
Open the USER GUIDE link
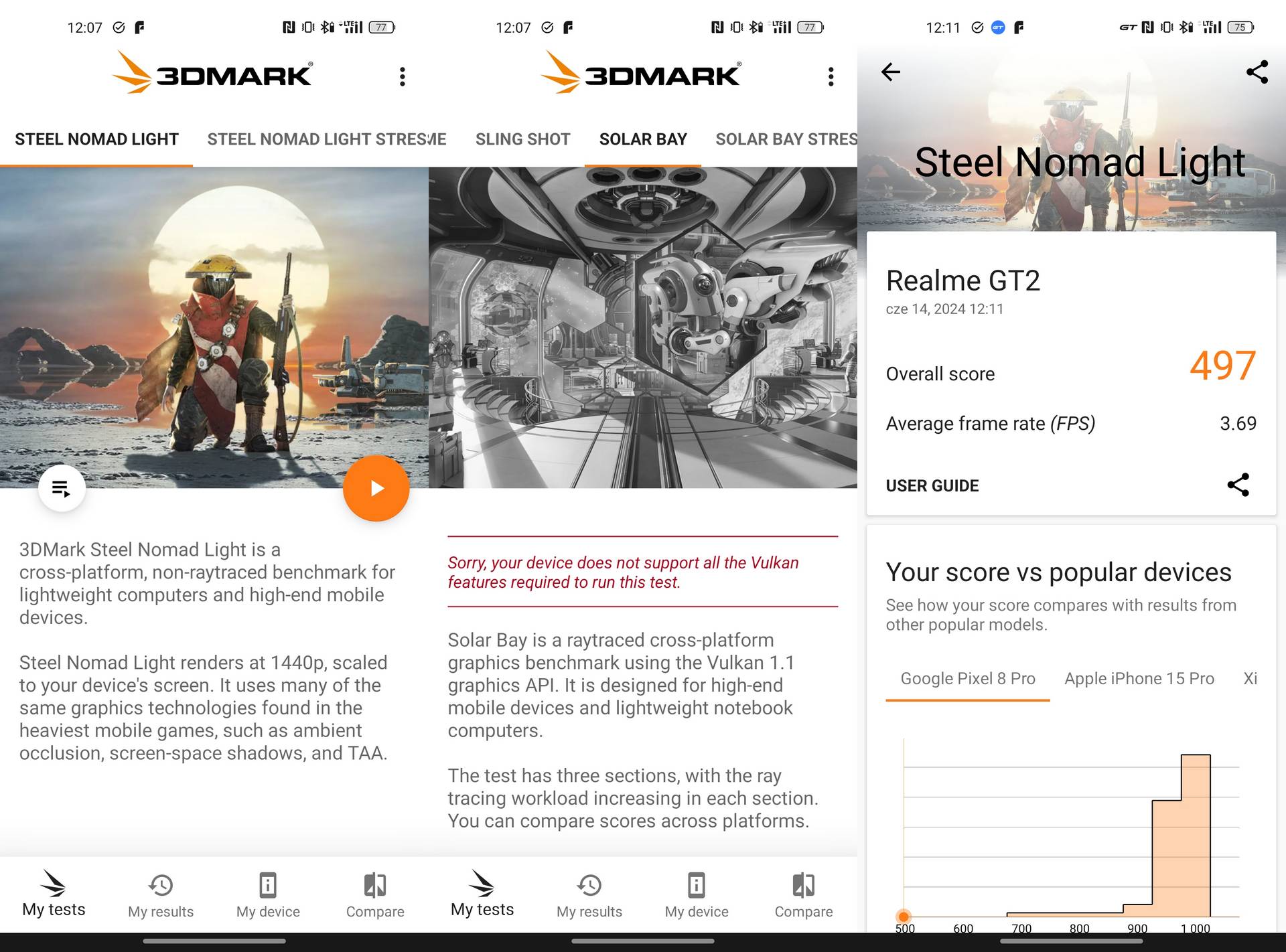[932, 485]
